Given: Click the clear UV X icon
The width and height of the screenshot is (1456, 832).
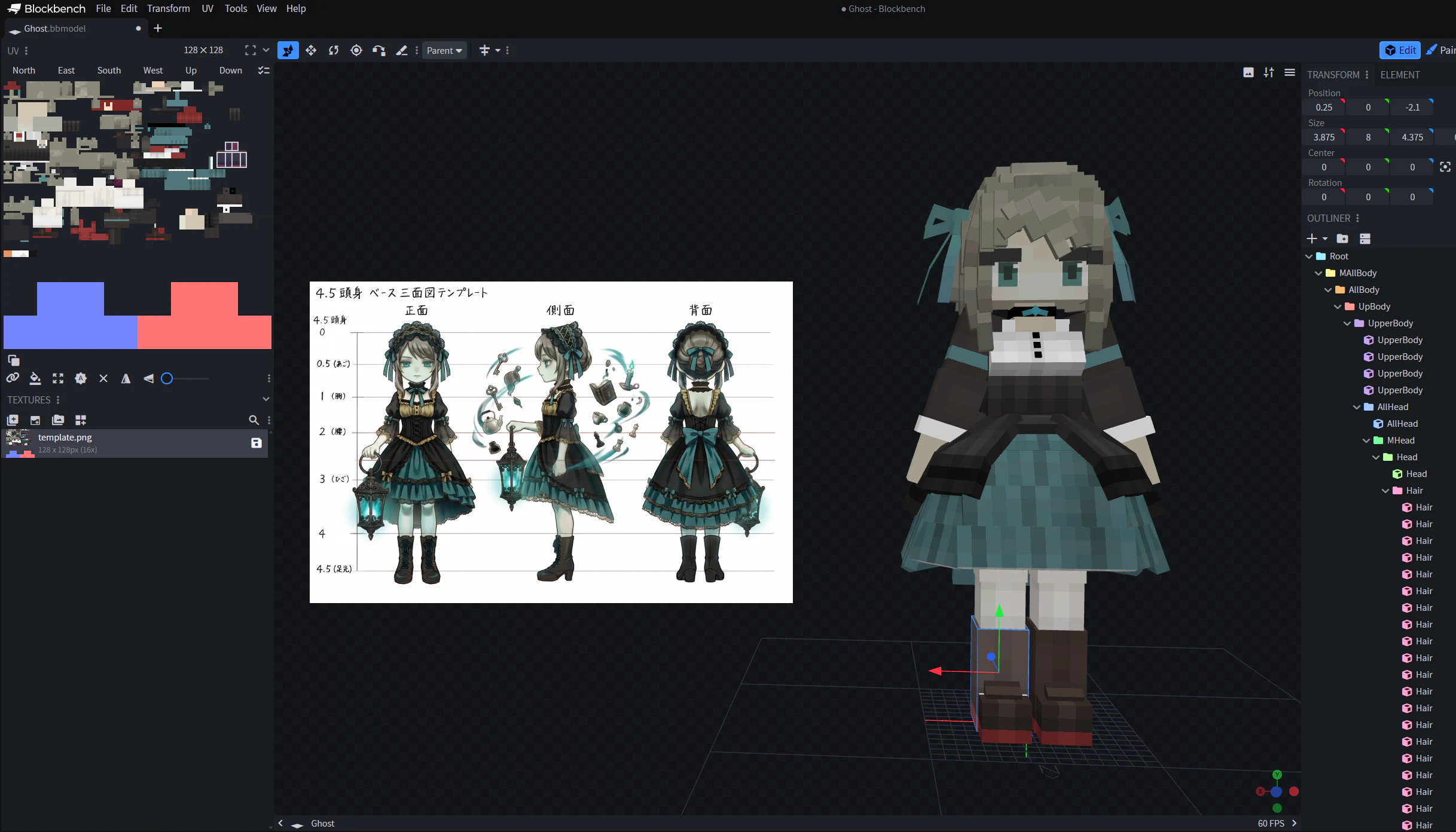Looking at the screenshot, I should click(103, 378).
